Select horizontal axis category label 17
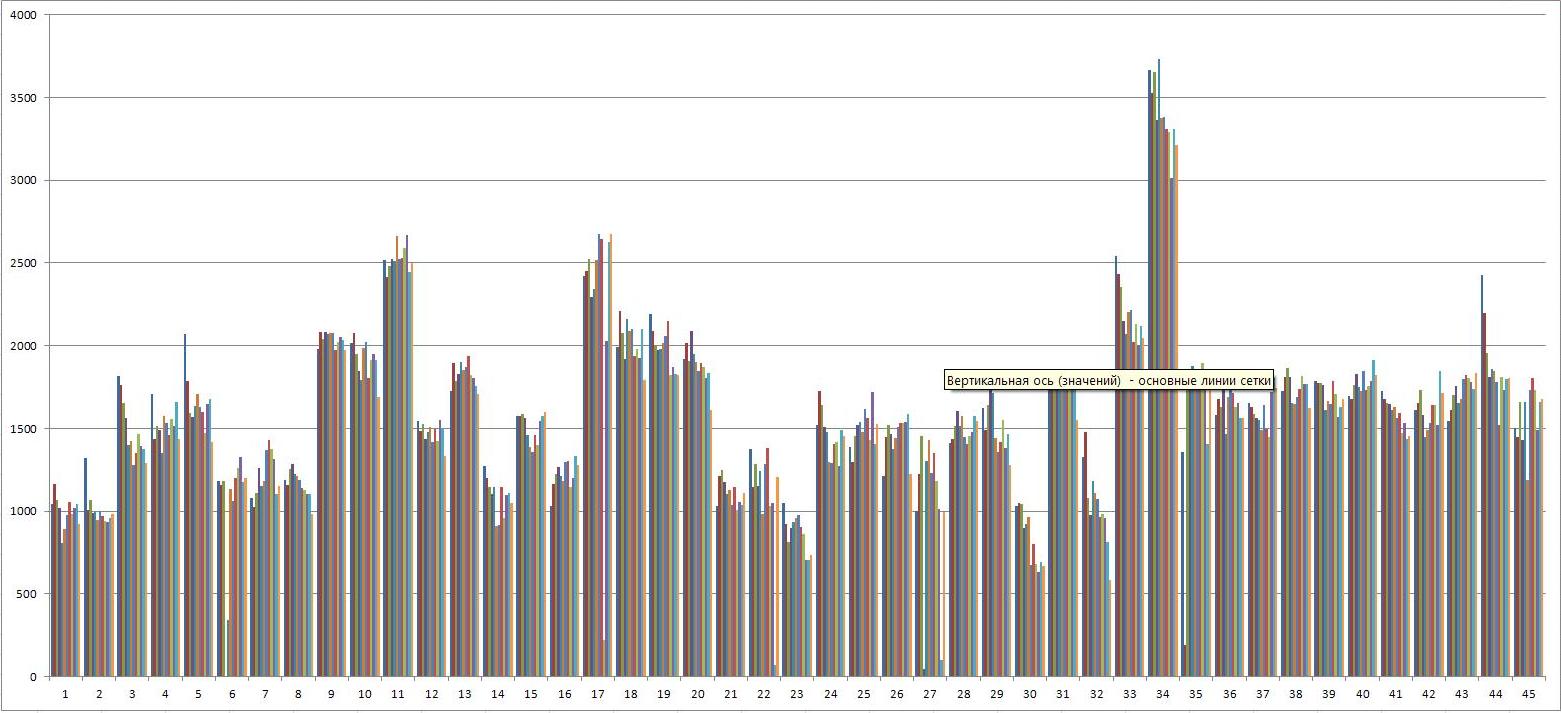This screenshot has height=713, width=1561. (597, 694)
